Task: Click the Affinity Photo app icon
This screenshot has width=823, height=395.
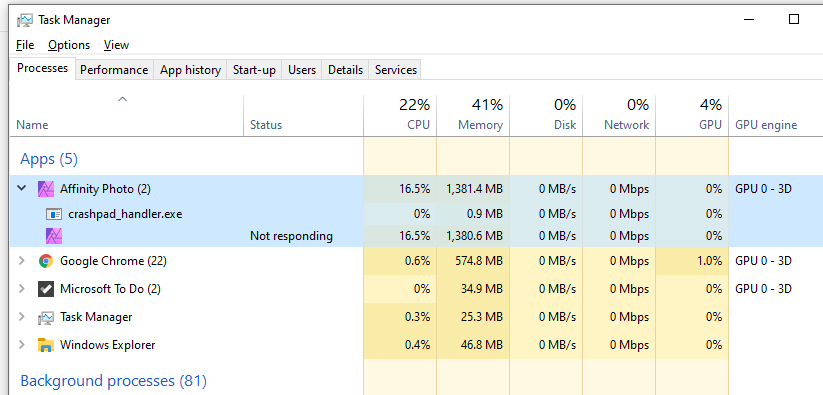Action: [46, 189]
